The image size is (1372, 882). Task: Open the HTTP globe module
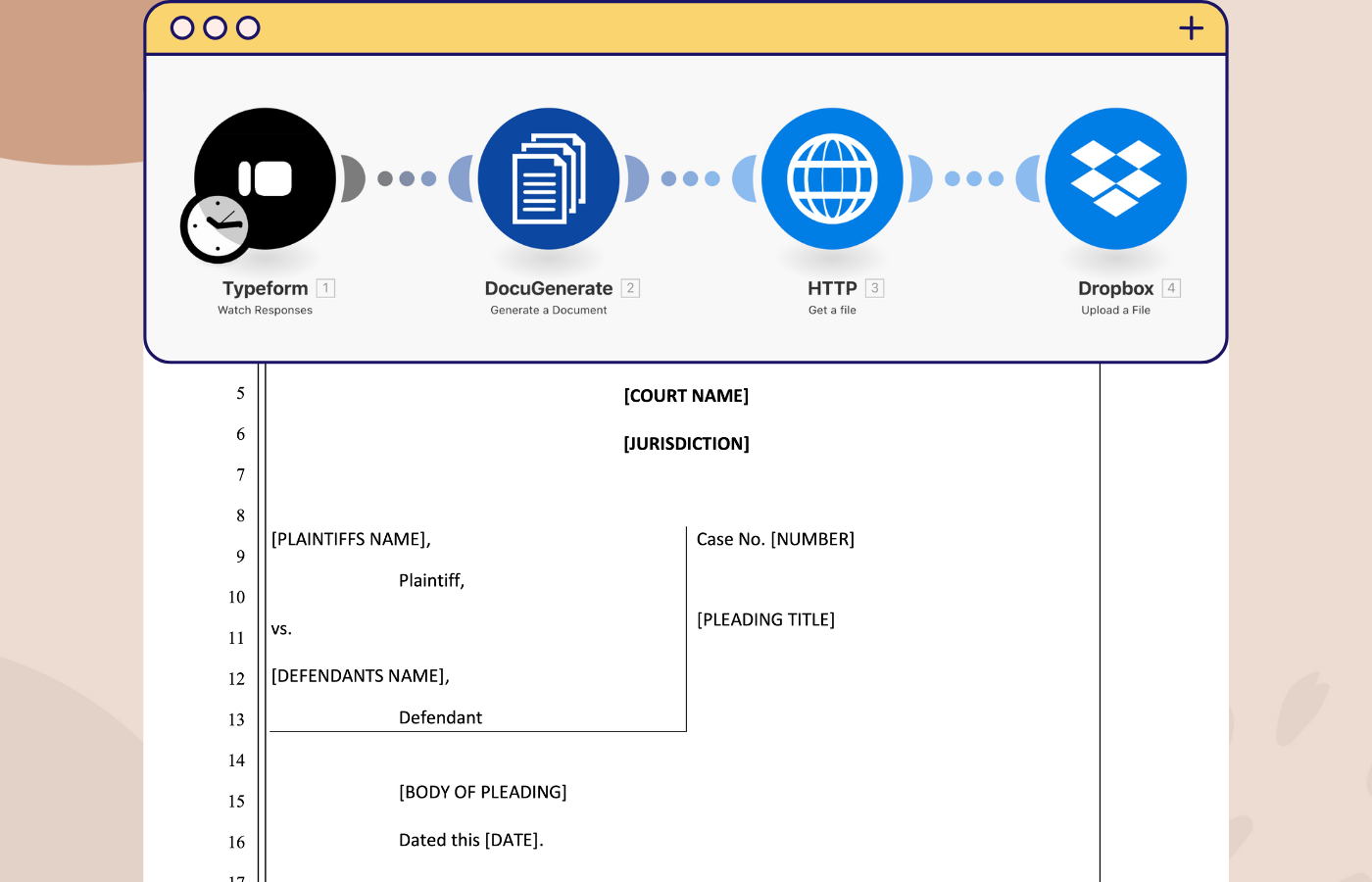(x=832, y=178)
